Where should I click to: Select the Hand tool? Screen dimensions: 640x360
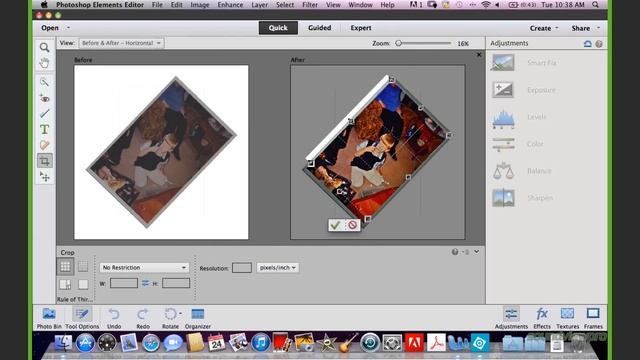tap(44, 63)
